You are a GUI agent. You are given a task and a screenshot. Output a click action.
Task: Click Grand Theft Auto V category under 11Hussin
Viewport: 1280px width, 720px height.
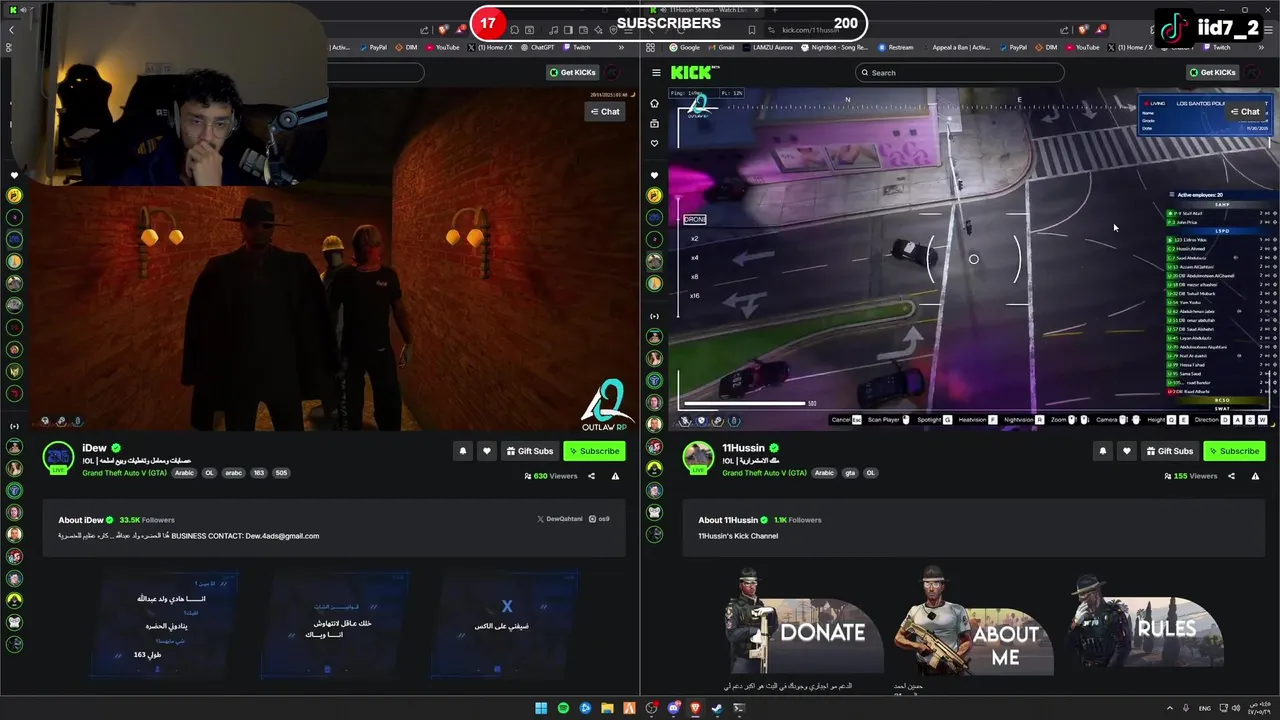(764, 473)
